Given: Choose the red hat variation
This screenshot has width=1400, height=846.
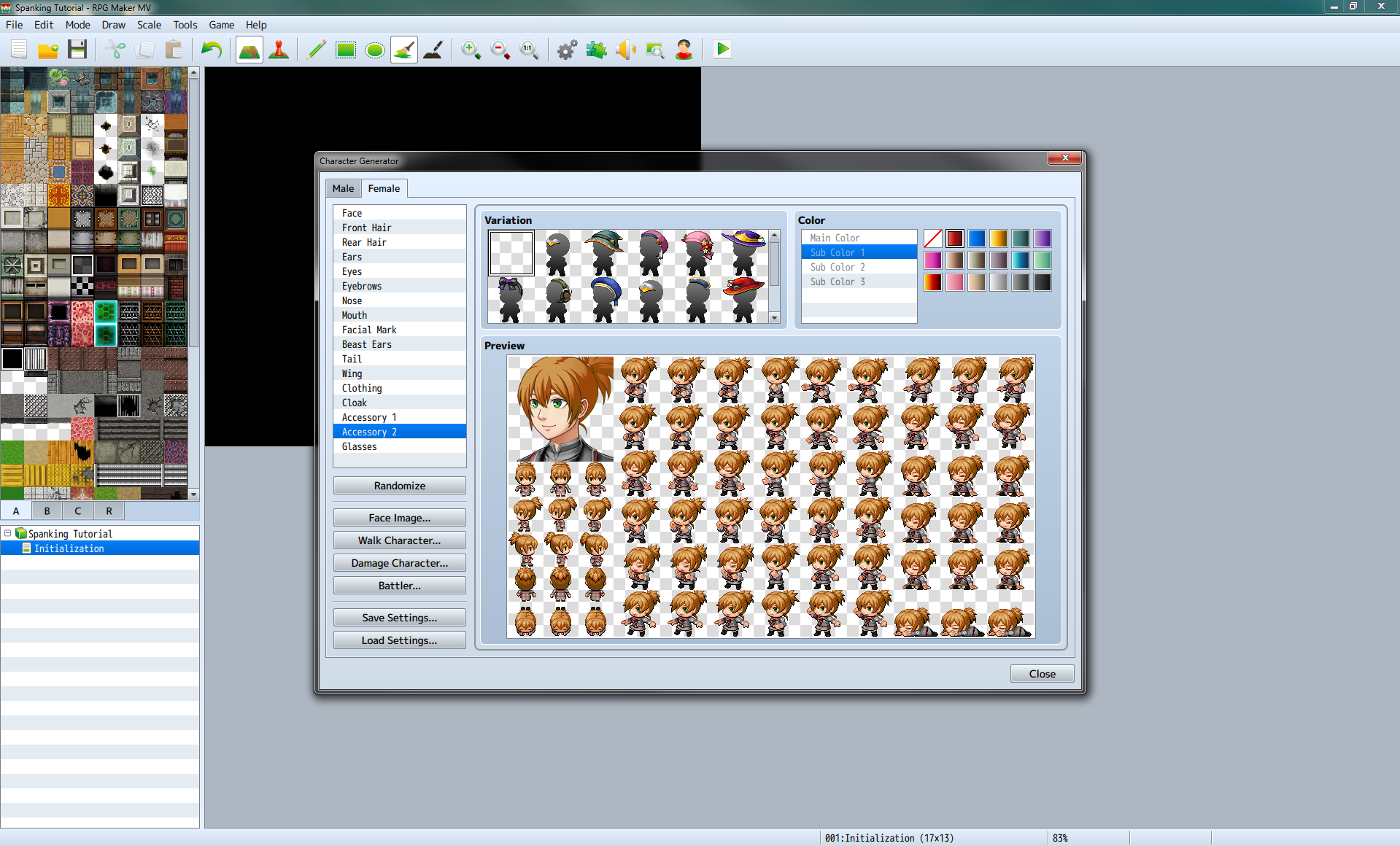Looking at the screenshot, I should [744, 300].
